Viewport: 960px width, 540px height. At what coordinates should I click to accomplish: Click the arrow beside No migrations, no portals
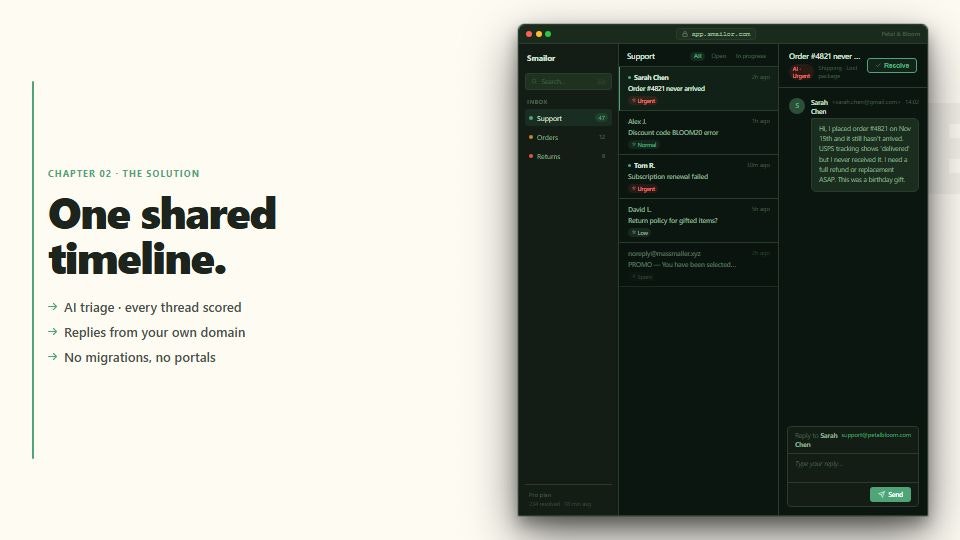pos(53,357)
